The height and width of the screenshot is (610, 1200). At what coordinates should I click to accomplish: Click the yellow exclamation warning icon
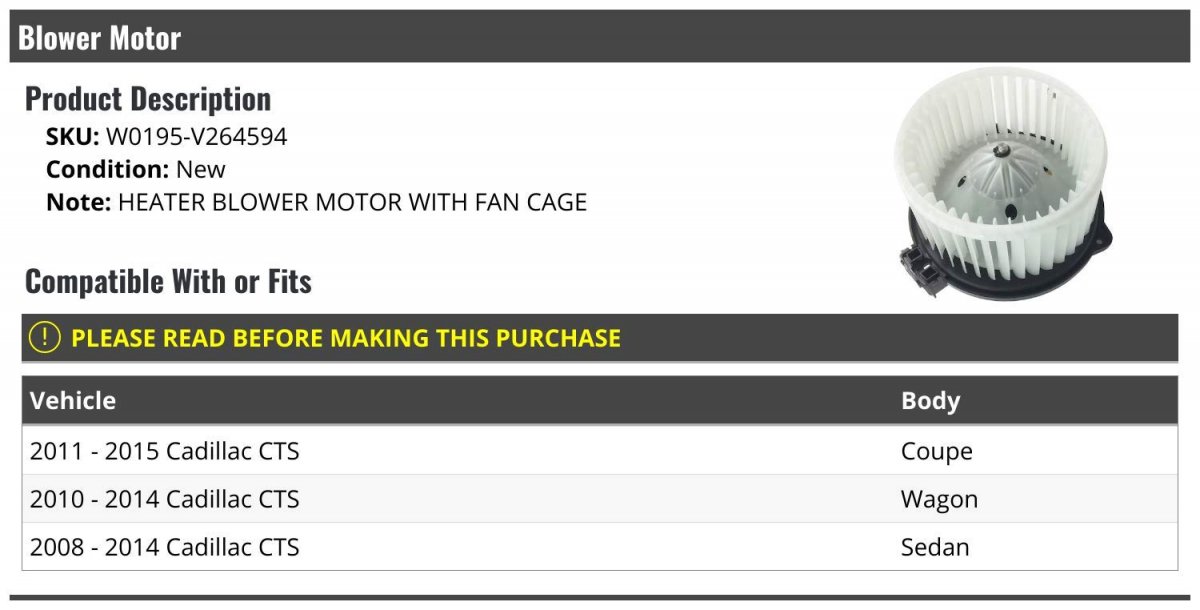click(x=45, y=337)
